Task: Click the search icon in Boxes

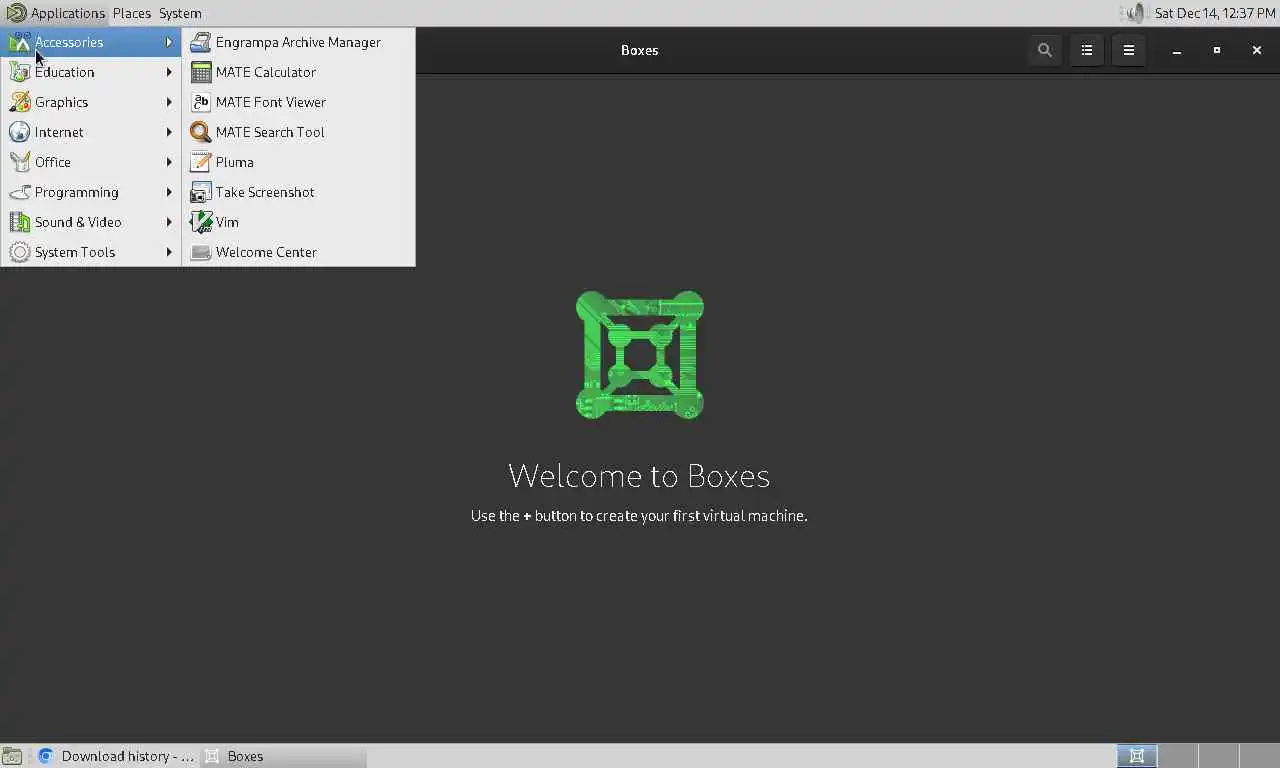Action: coord(1045,50)
